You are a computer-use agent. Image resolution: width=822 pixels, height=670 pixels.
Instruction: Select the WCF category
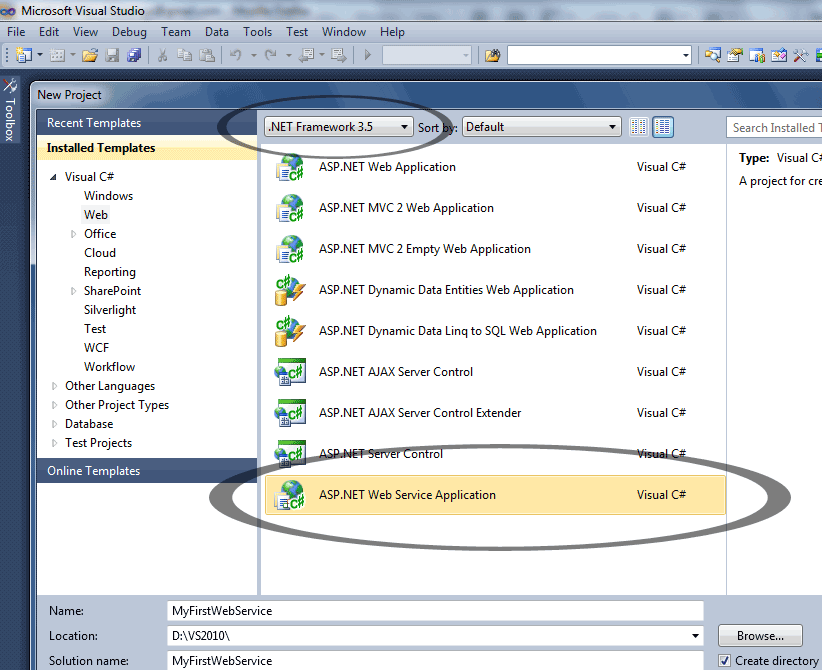96,348
